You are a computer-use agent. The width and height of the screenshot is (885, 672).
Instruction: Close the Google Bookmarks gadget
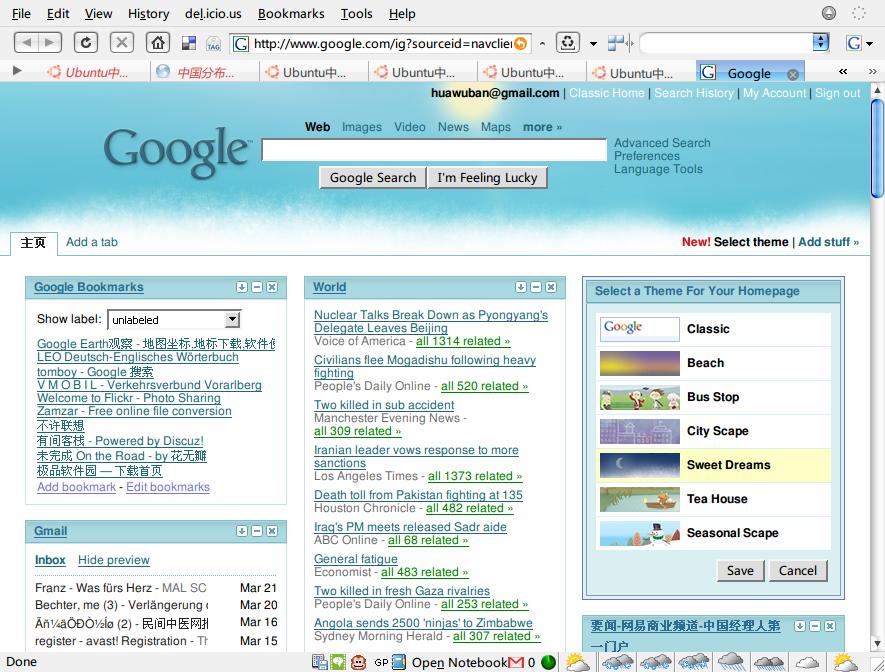pyautogui.click(x=272, y=287)
